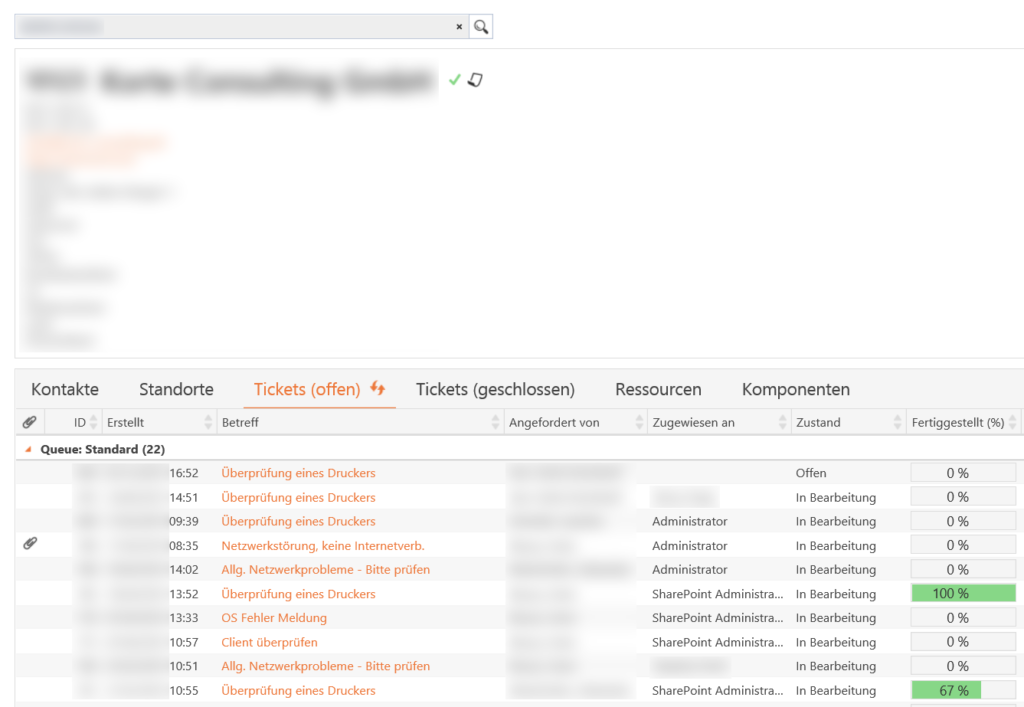1024x707 pixels.
Task: Open the Client überprüfen ticket
Action: [x=269, y=642]
